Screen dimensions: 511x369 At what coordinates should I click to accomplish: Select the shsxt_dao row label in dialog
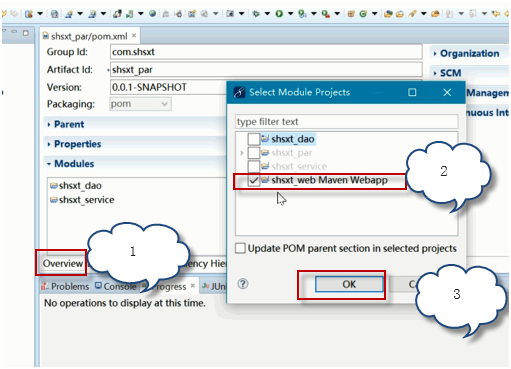[x=293, y=139]
